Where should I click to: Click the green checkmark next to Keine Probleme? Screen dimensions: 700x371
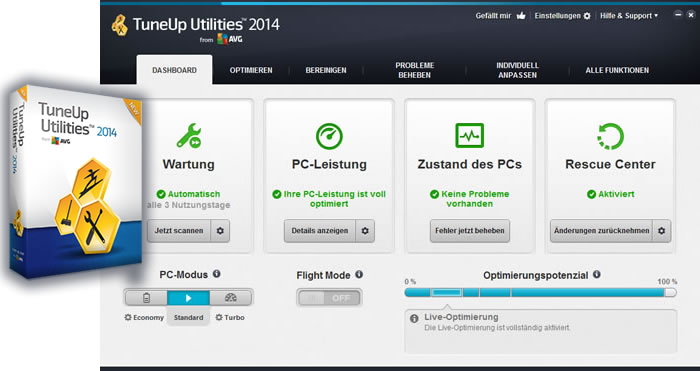pyautogui.click(x=434, y=194)
